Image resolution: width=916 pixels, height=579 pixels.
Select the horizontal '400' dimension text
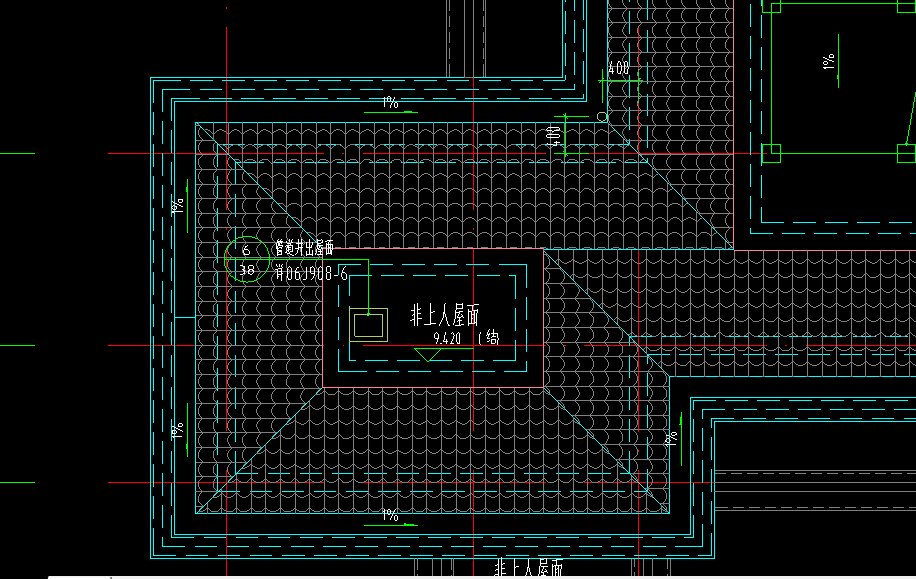(619, 68)
